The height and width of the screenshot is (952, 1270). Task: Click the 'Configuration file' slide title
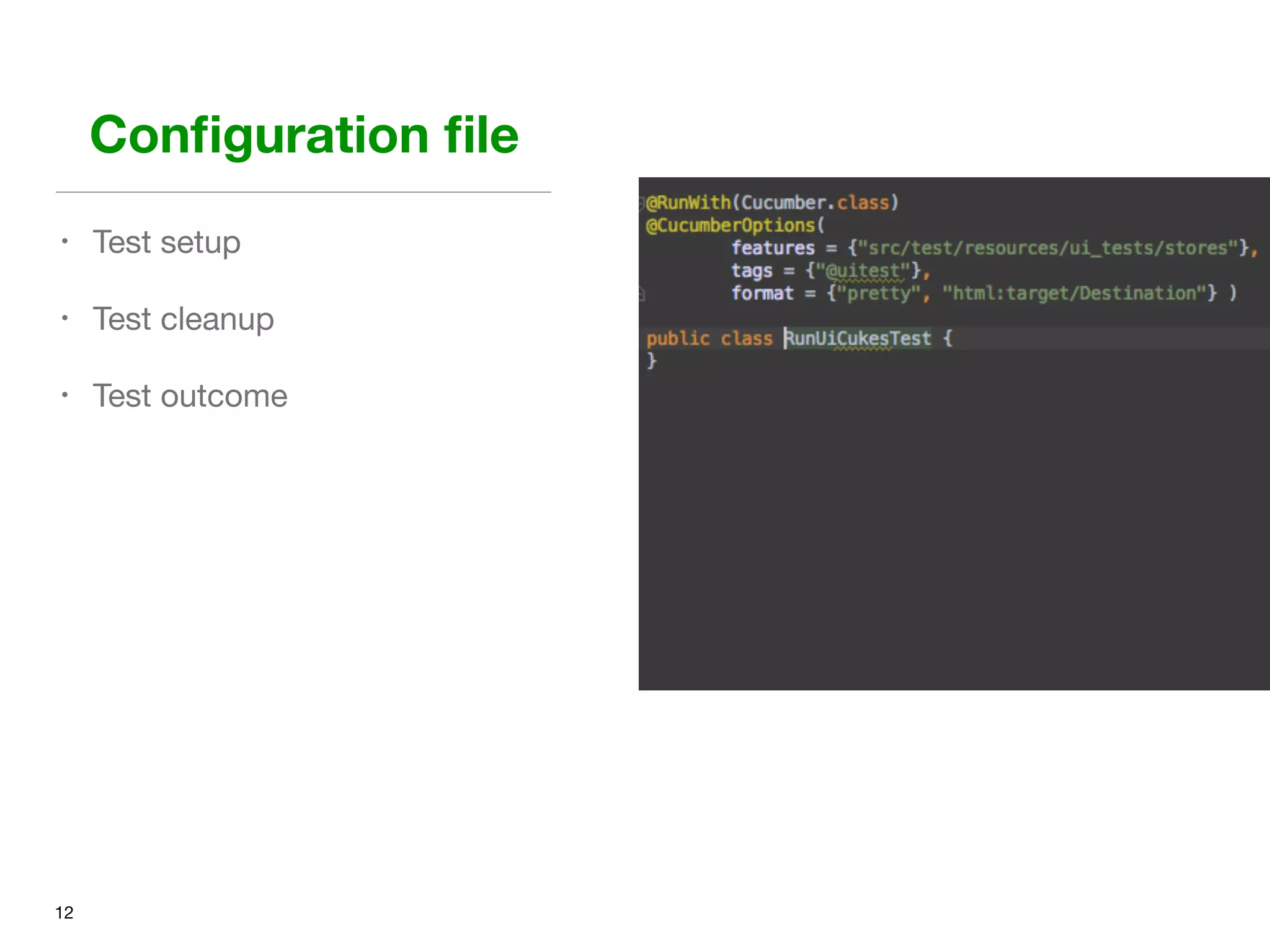click(x=304, y=134)
